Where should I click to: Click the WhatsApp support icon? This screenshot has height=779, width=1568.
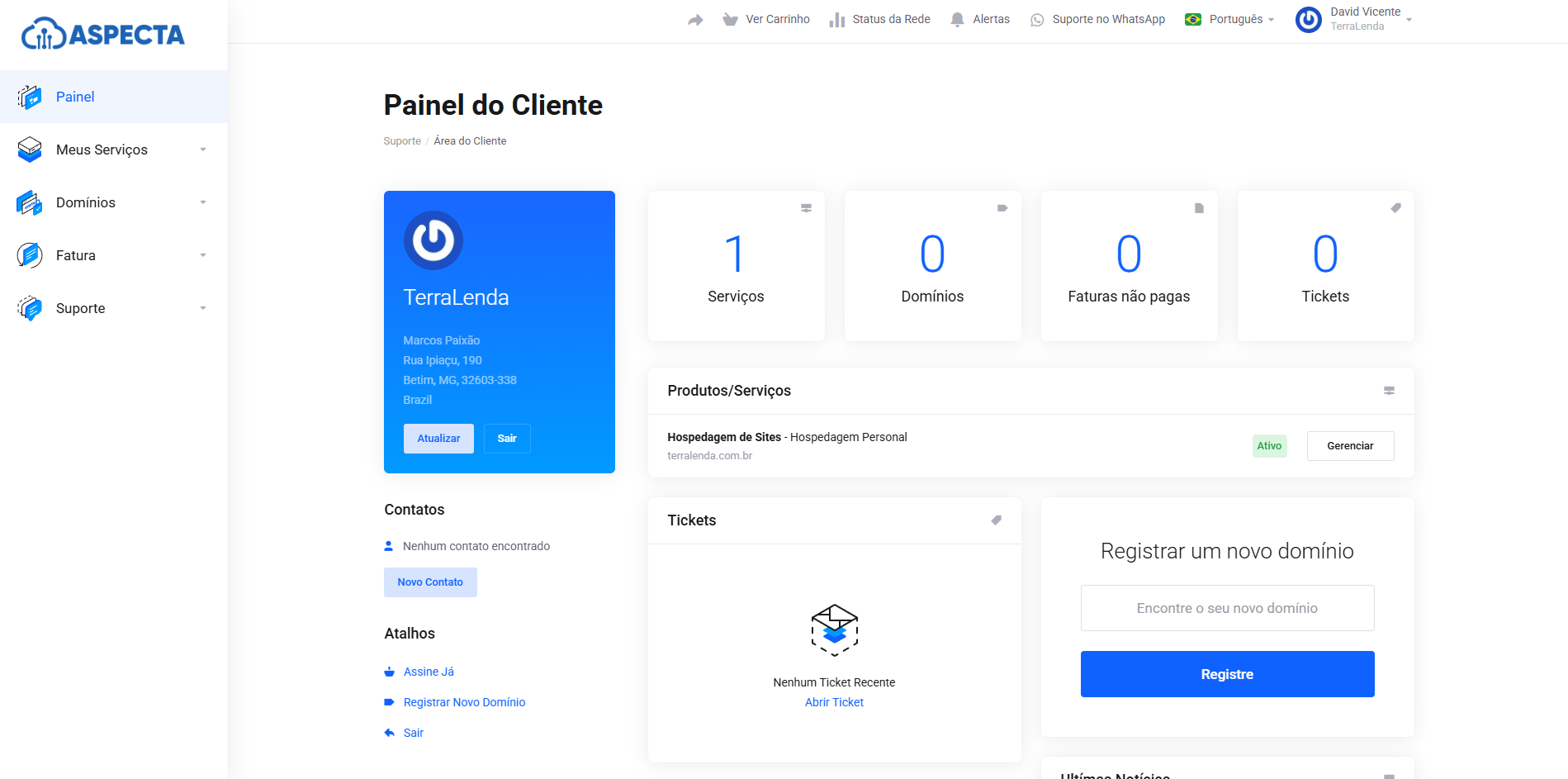click(1037, 20)
